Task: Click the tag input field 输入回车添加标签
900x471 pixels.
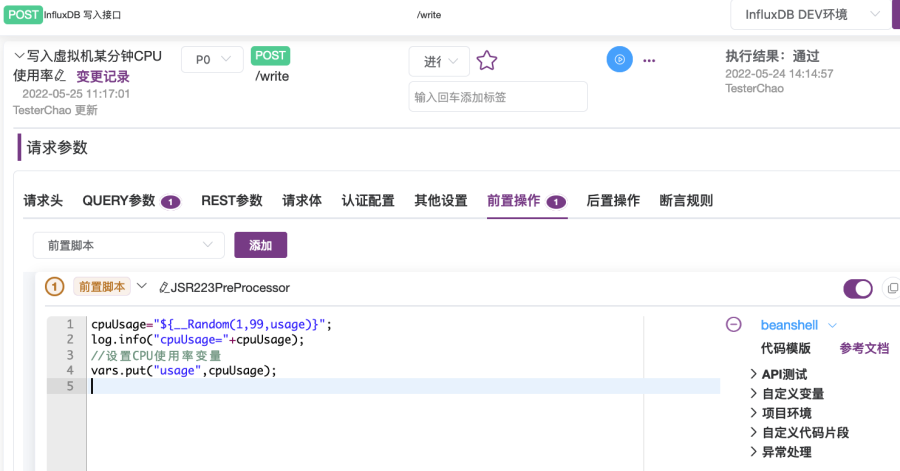Action: 497,97
